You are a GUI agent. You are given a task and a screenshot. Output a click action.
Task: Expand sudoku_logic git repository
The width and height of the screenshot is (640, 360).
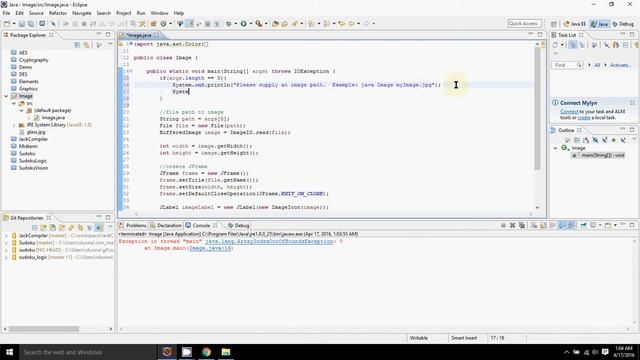(6, 258)
